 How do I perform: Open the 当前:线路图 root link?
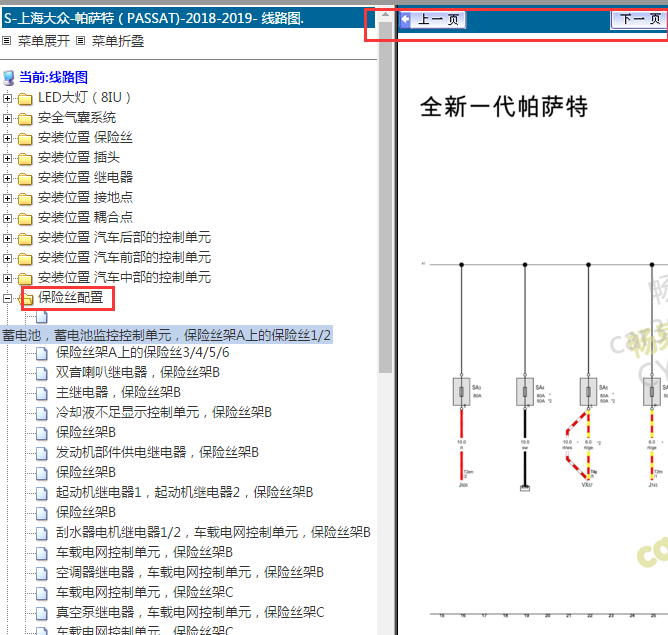point(53,78)
